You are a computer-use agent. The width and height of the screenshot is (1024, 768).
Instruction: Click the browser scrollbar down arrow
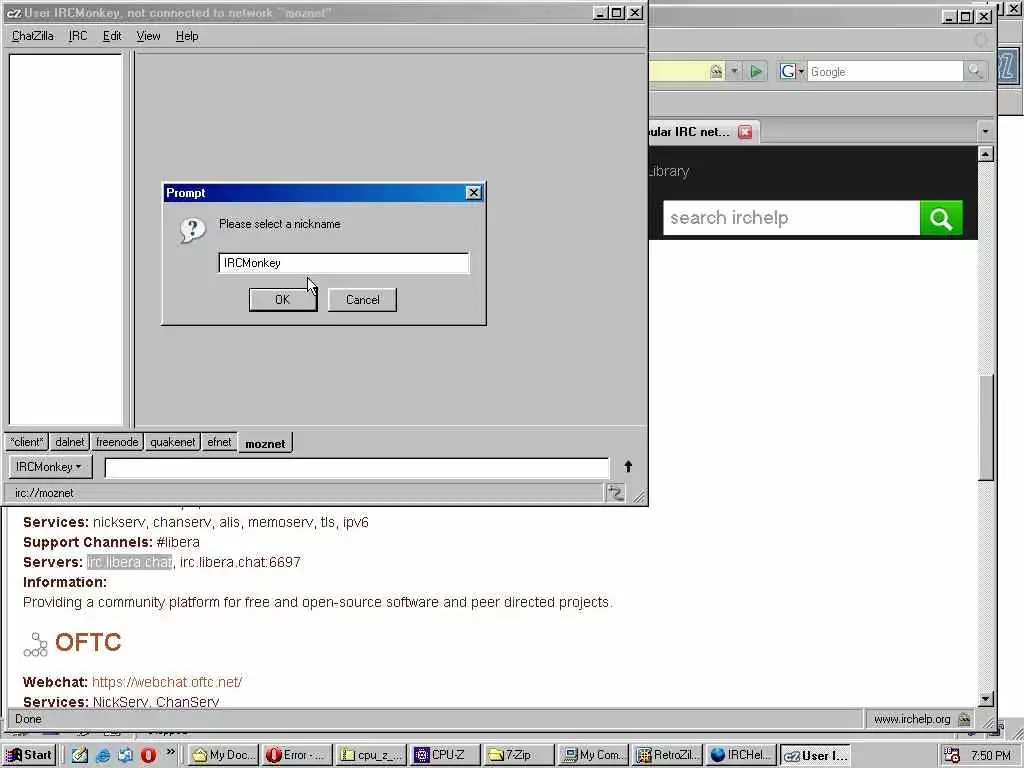[985, 699]
